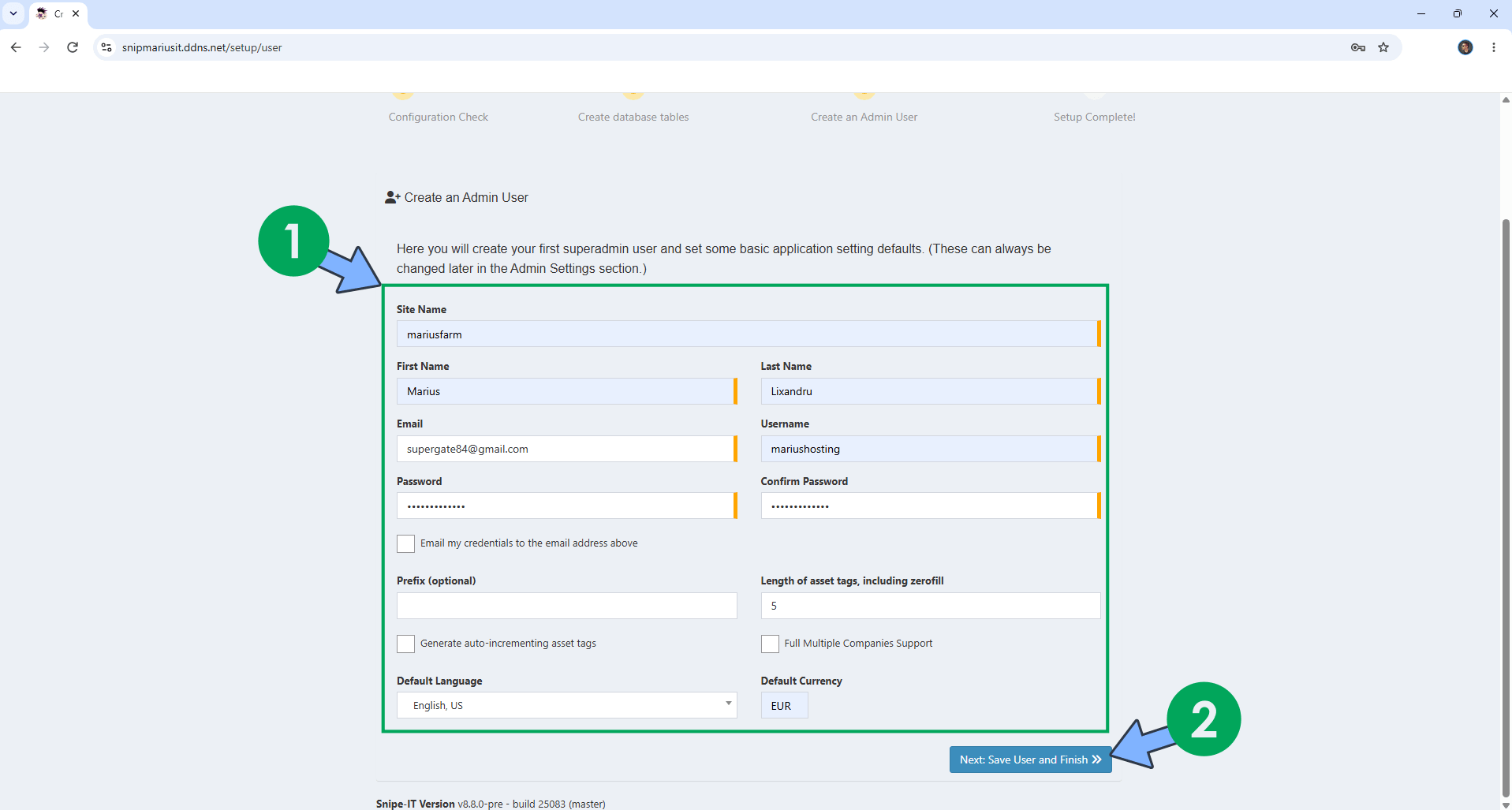Click the Create database tables step
The width and height of the screenshot is (1512, 810).
coord(633,117)
